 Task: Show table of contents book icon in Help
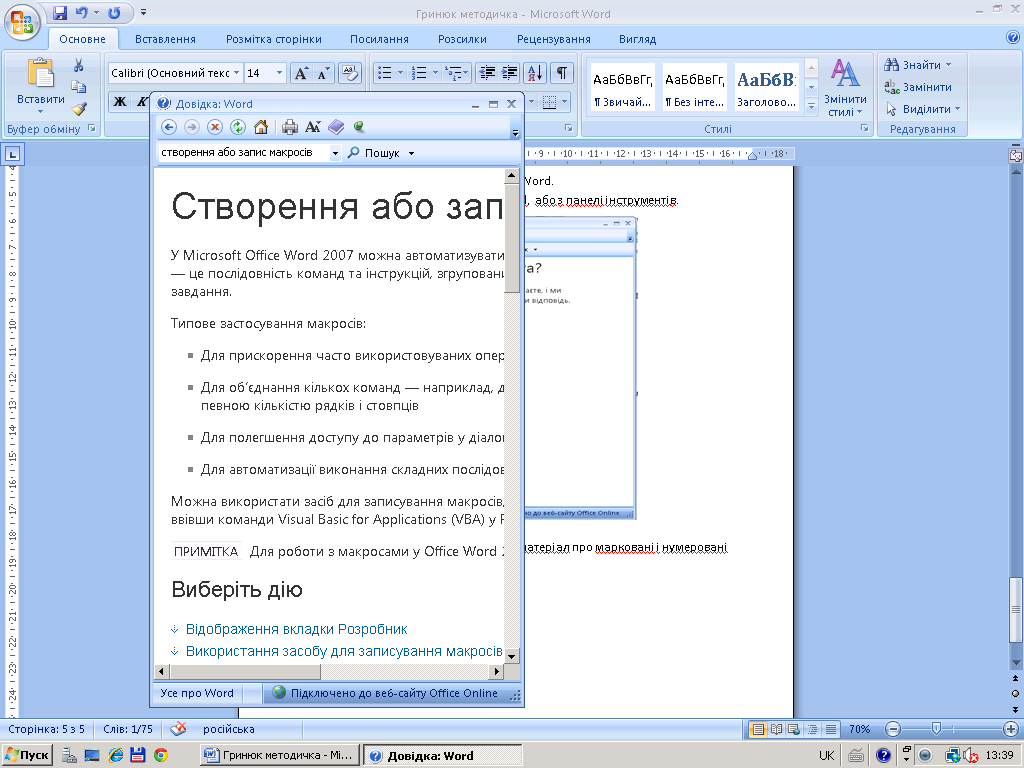tap(336, 127)
